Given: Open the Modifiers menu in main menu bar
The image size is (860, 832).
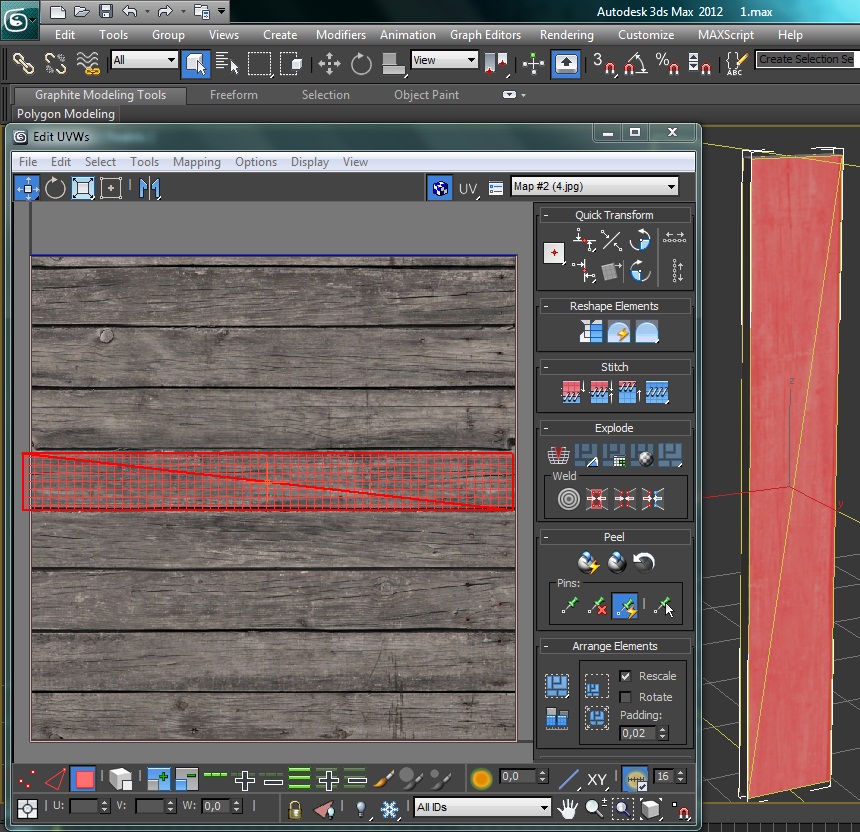Looking at the screenshot, I should tap(340, 34).
